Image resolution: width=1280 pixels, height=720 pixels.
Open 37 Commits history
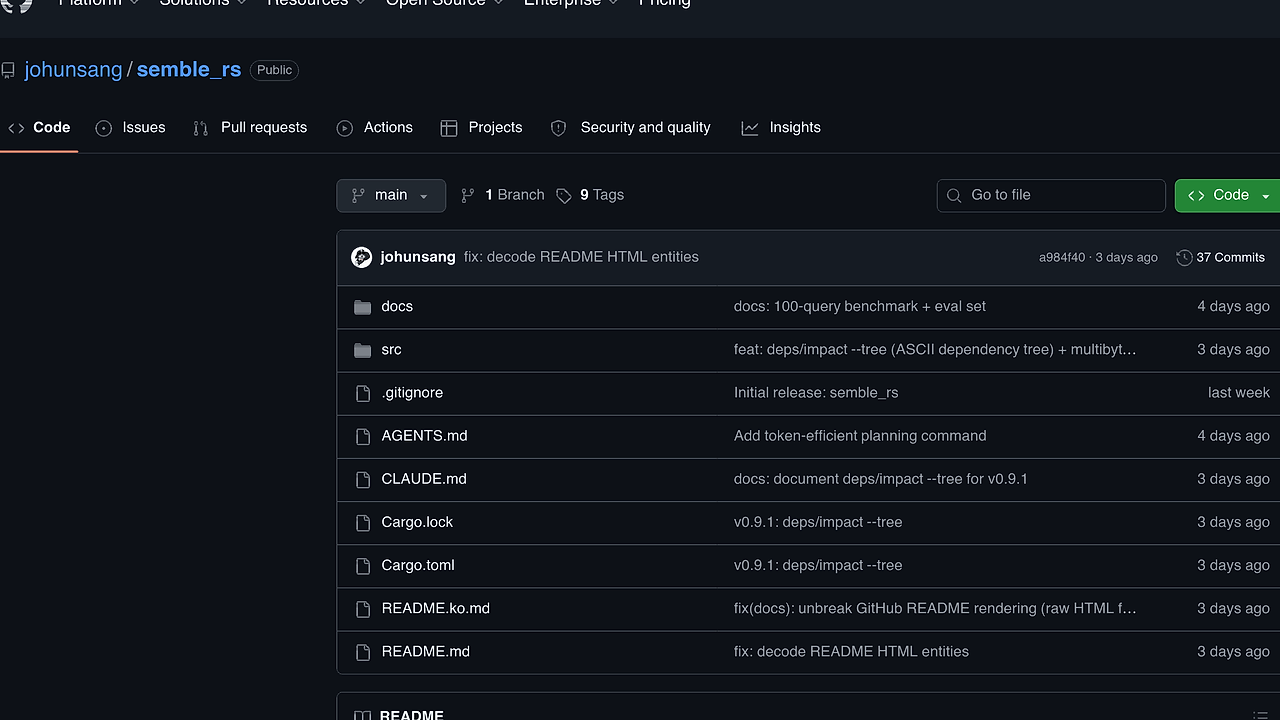tap(1221, 257)
